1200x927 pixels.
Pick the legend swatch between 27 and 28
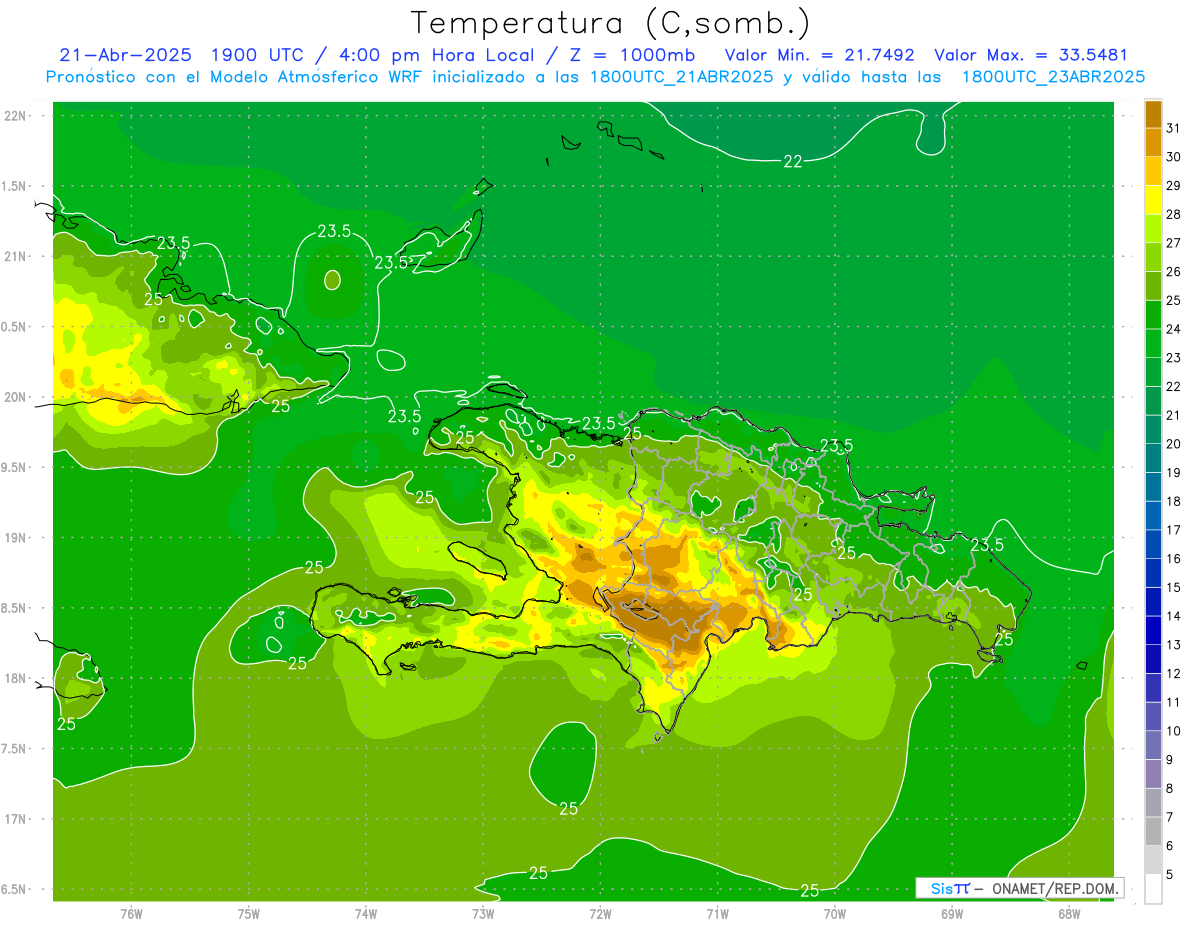point(1153,229)
